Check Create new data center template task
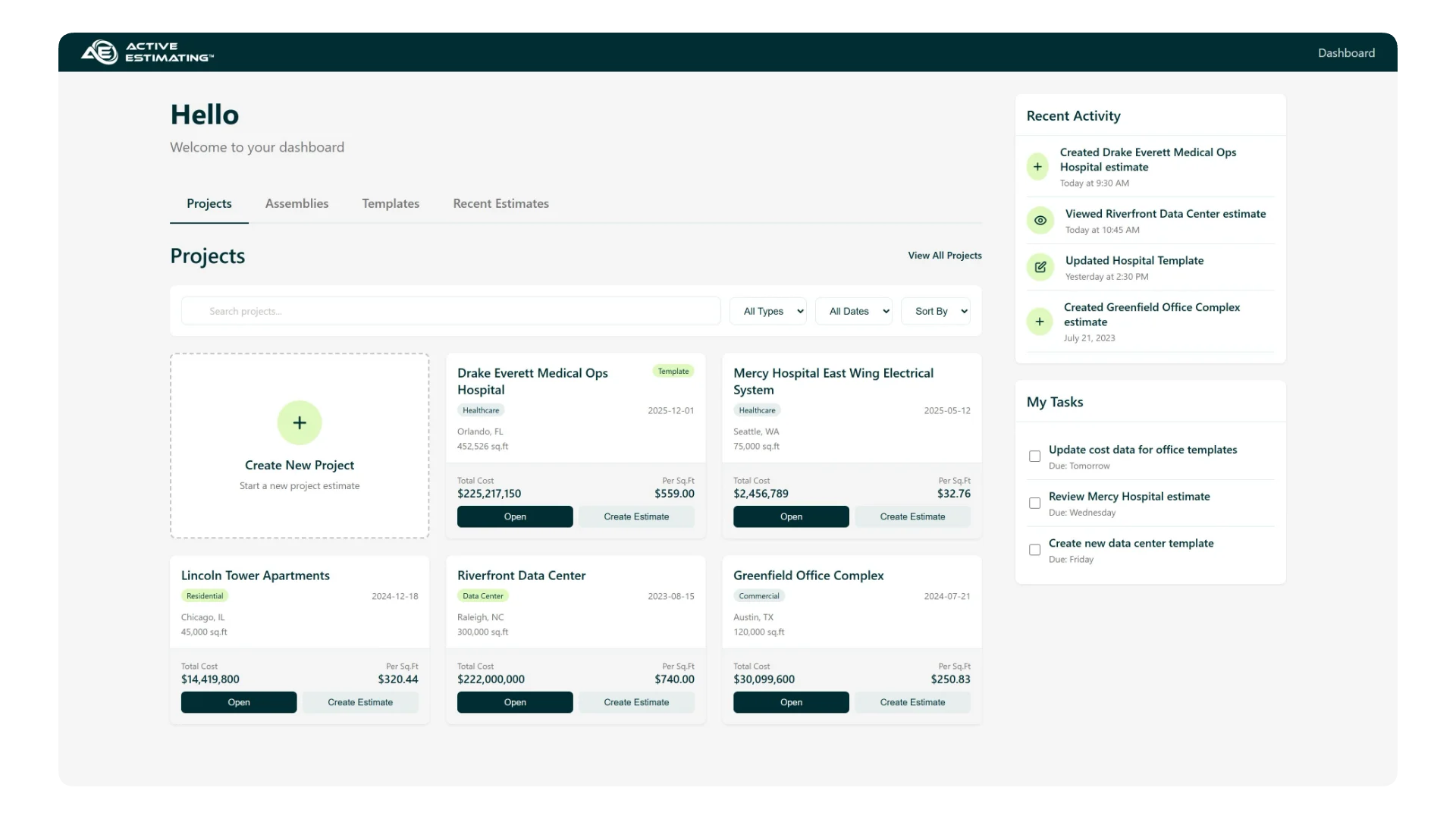 tap(1034, 550)
